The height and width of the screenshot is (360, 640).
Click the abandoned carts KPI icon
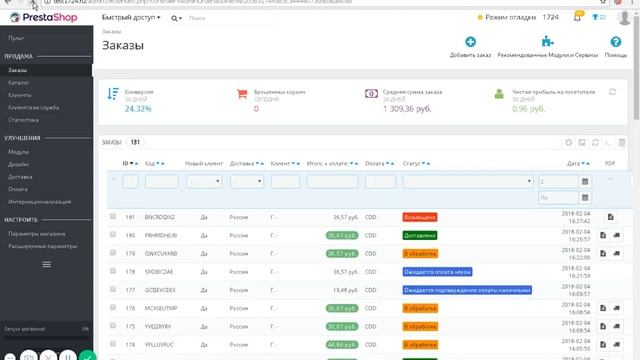pyautogui.click(x=242, y=94)
